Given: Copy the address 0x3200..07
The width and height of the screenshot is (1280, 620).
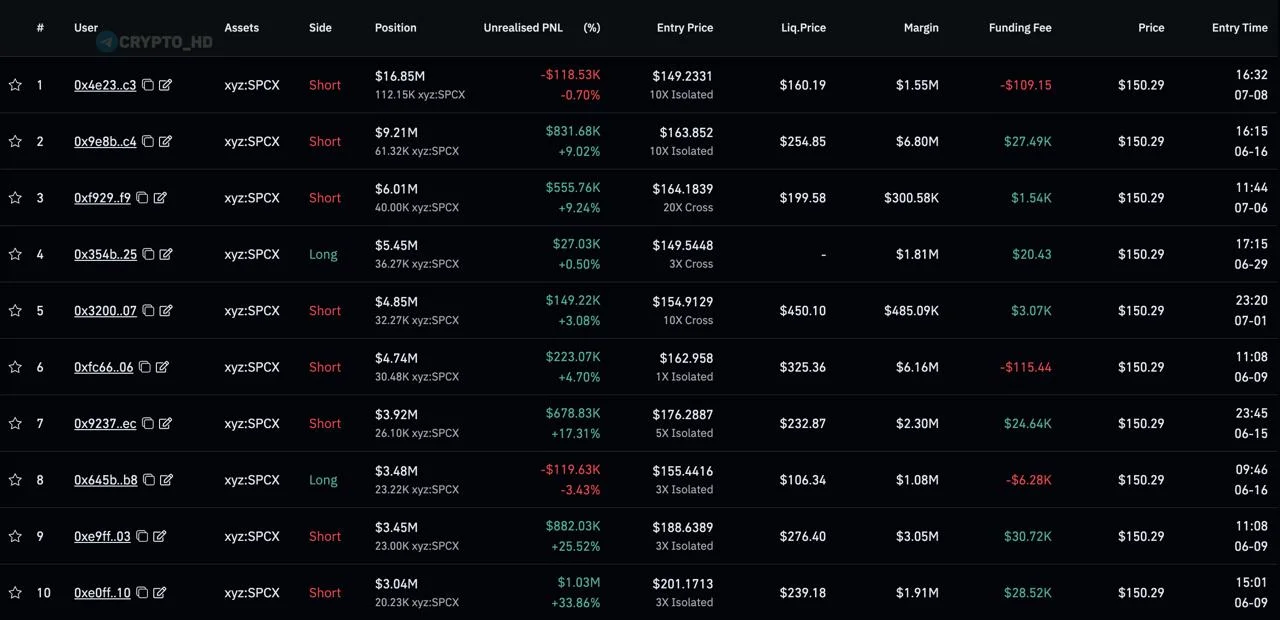Looking at the screenshot, I should coord(148,311).
